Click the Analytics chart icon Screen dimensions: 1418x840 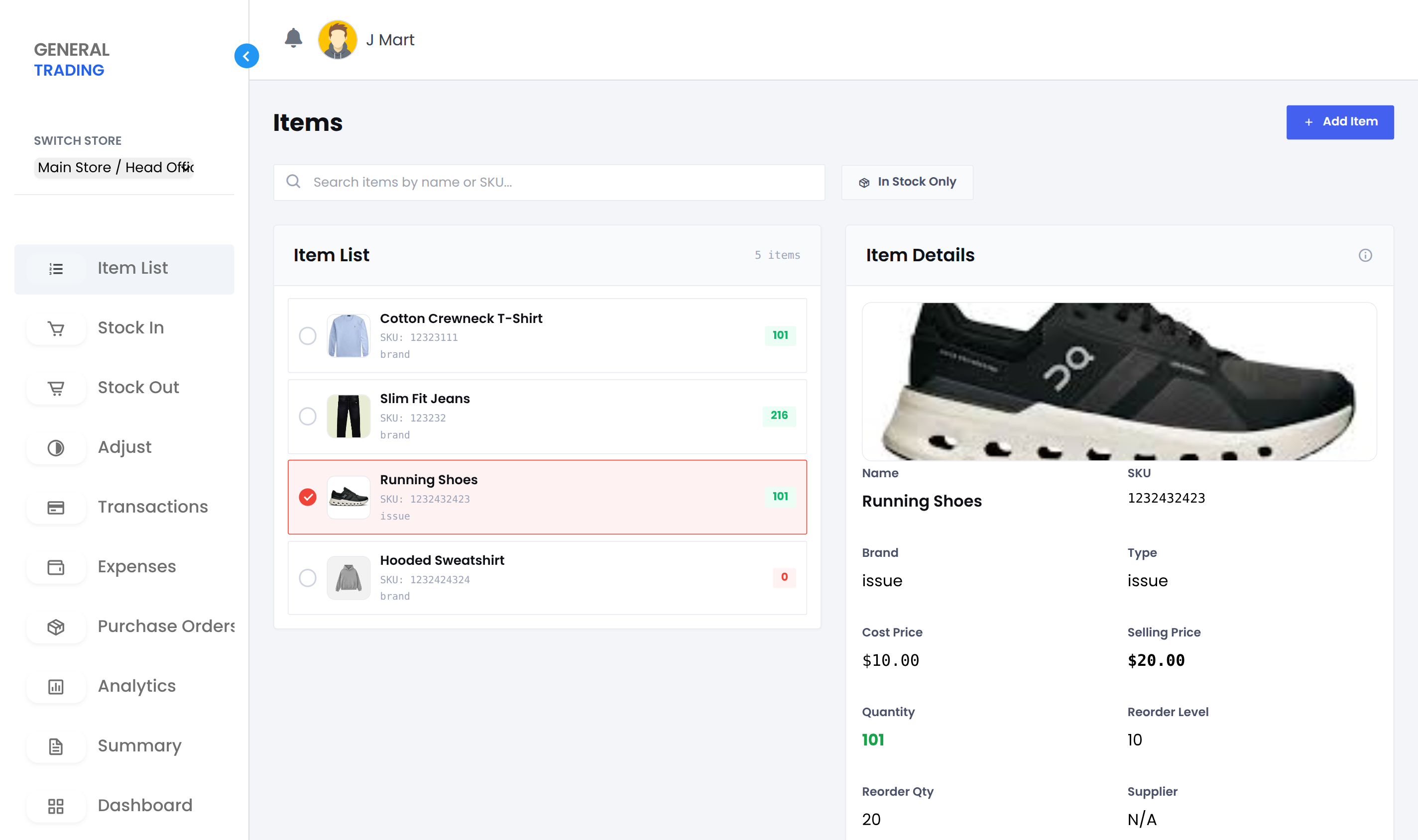click(55, 687)
